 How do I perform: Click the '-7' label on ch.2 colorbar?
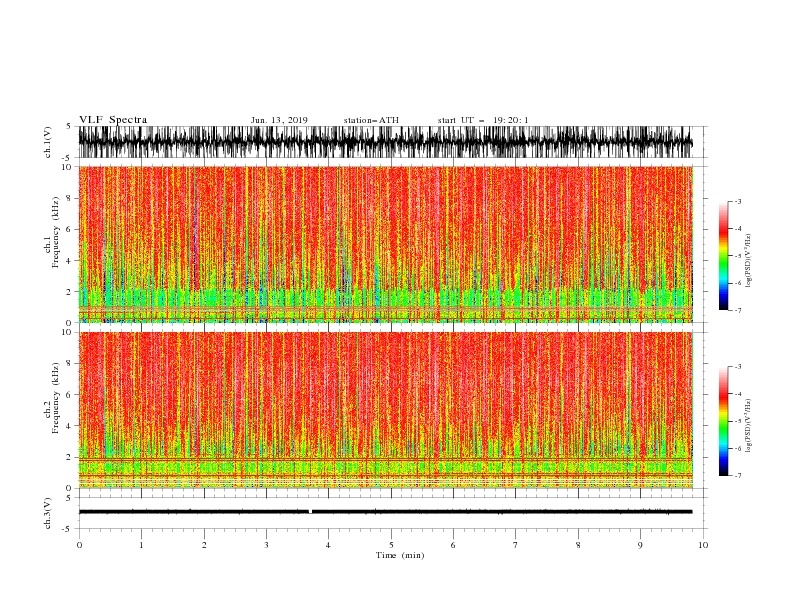(x=737, y=476)
